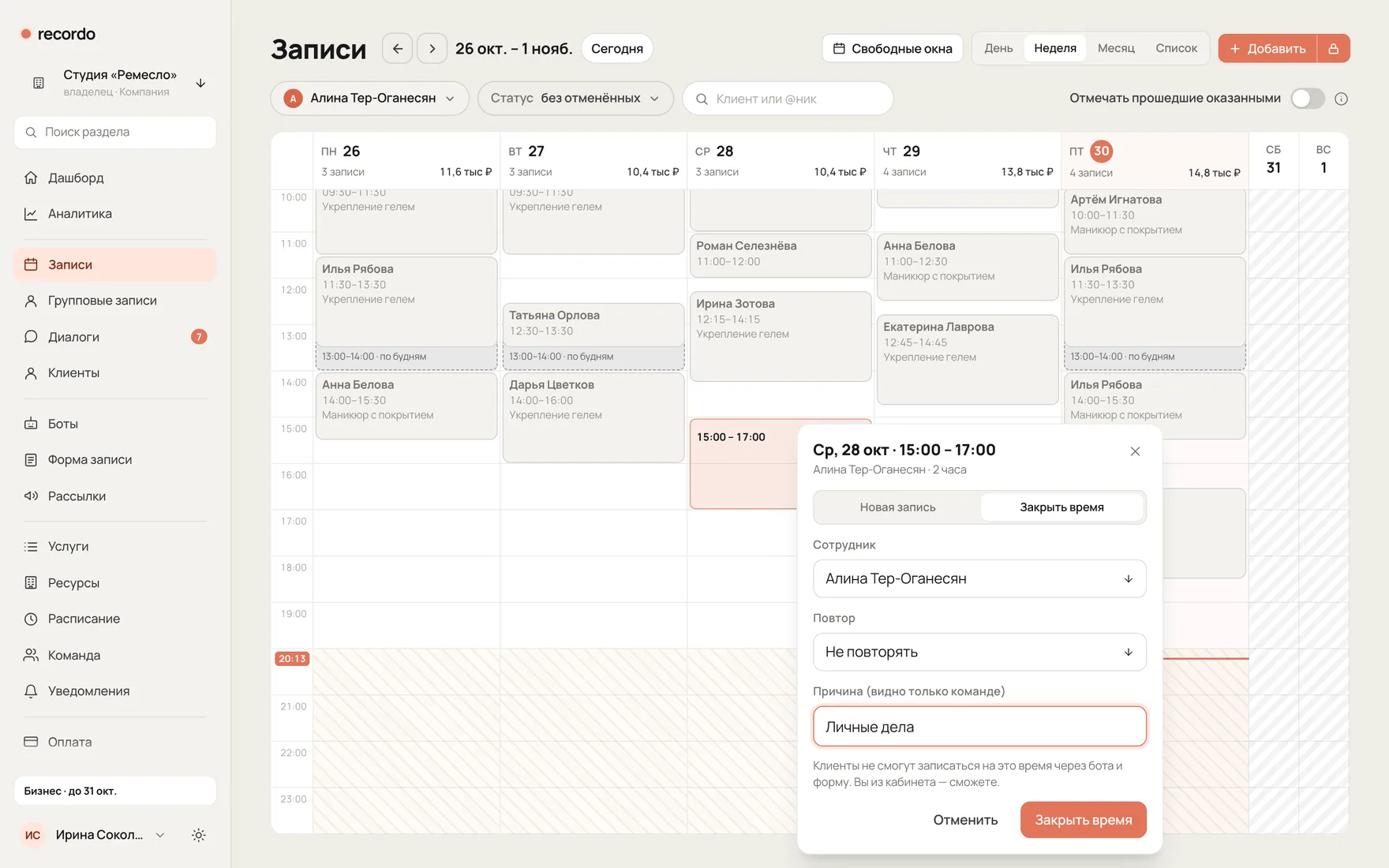Click the lock icon beside Добавить

coord(1334,48)
